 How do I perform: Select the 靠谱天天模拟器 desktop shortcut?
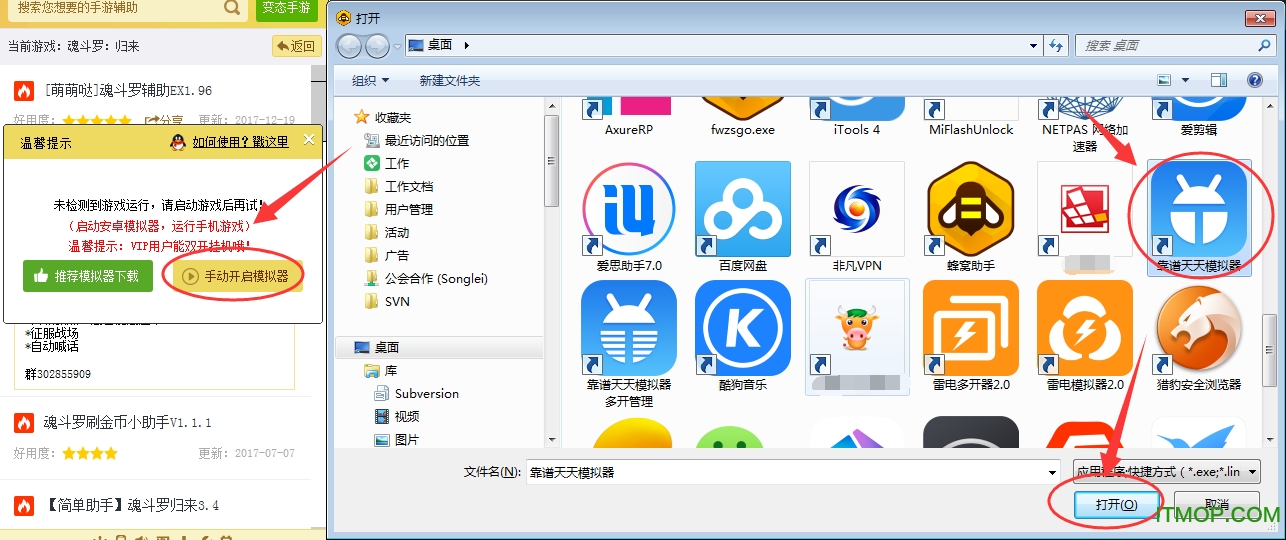[1199, 217]
